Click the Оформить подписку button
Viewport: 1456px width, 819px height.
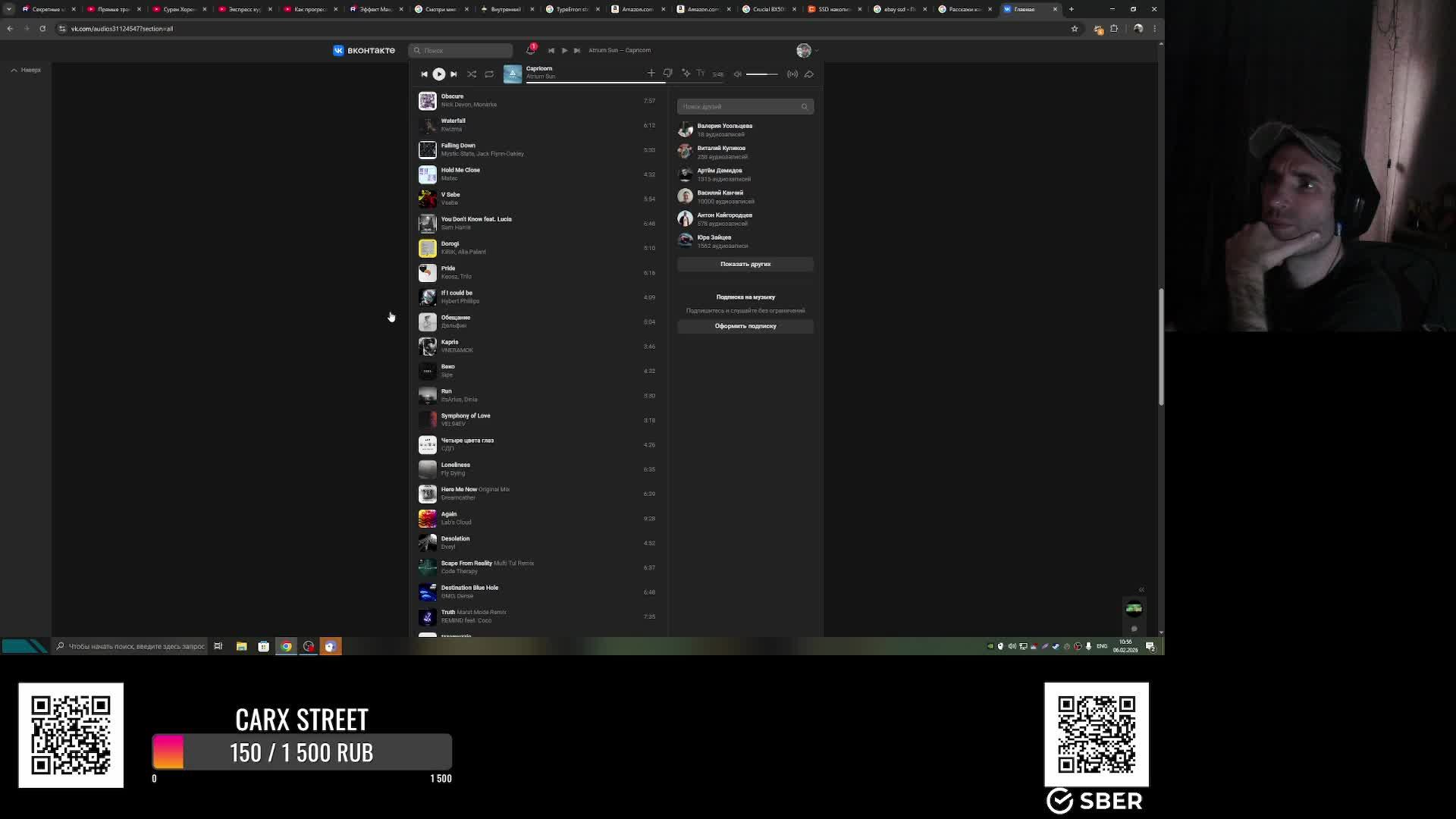(x=745, y=326)
